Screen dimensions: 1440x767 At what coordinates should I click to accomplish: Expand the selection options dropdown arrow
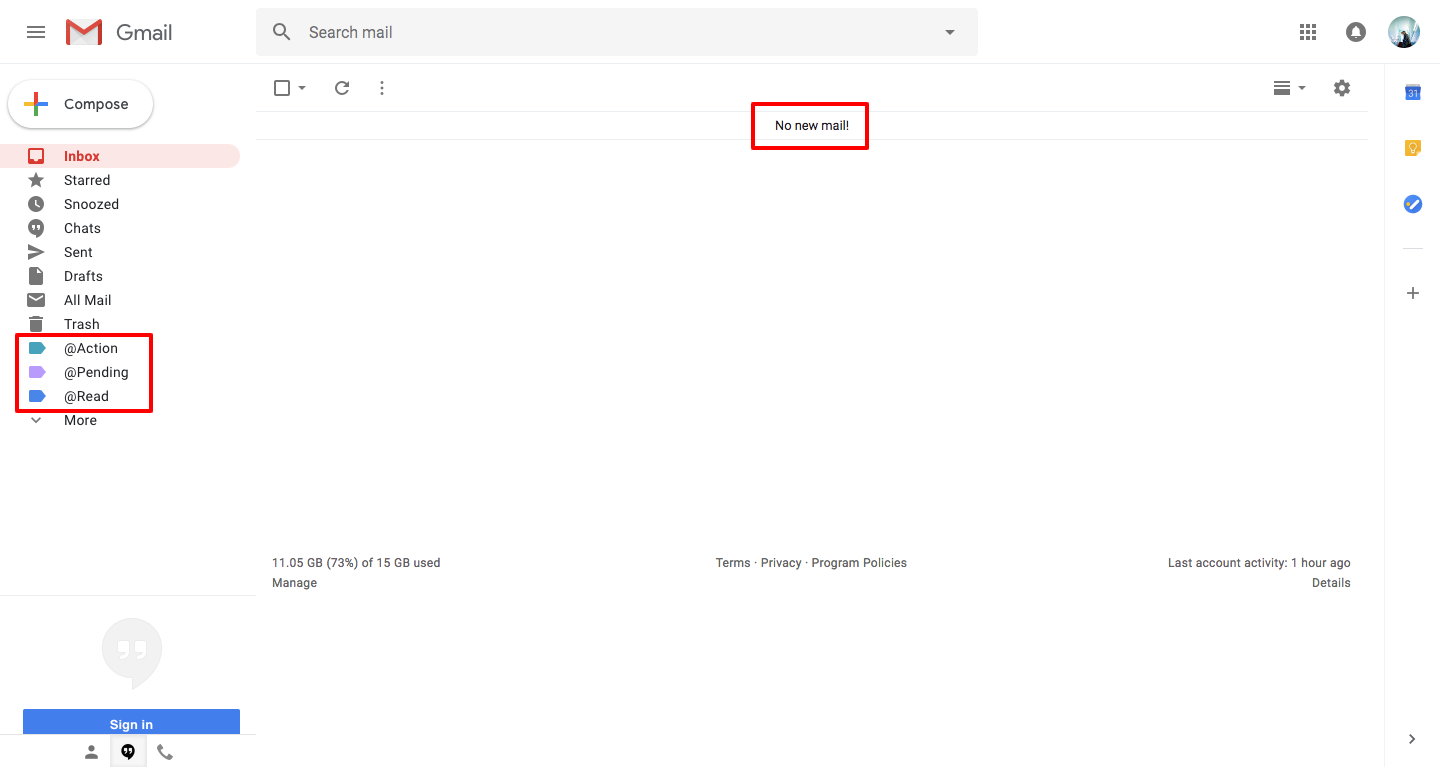point(300,88)
